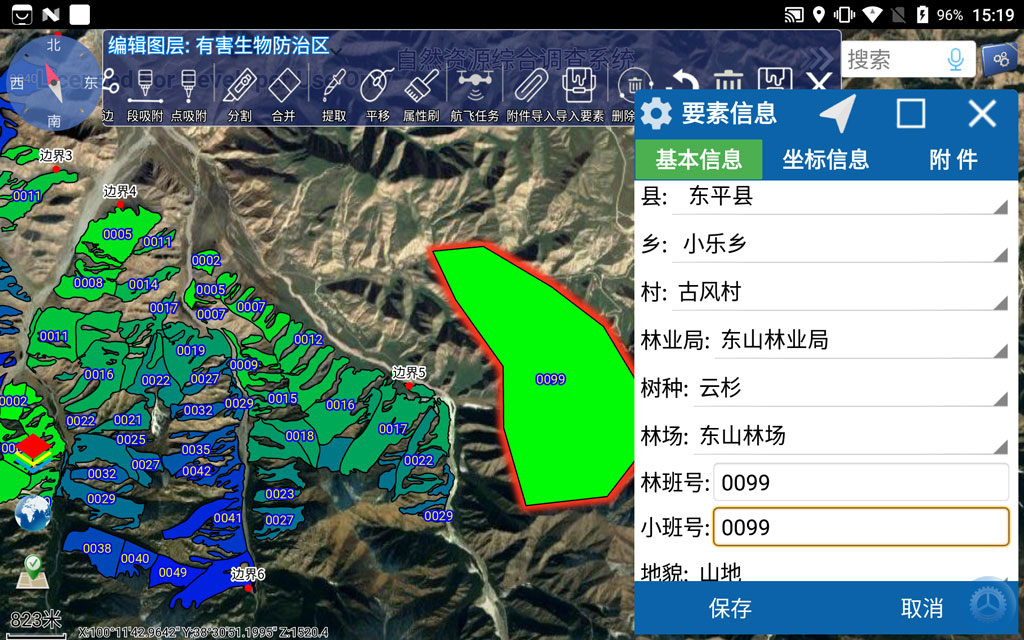This screenshot has width=1024, height=640.
Task: Click the 林班号 input field
Action: 860,483
